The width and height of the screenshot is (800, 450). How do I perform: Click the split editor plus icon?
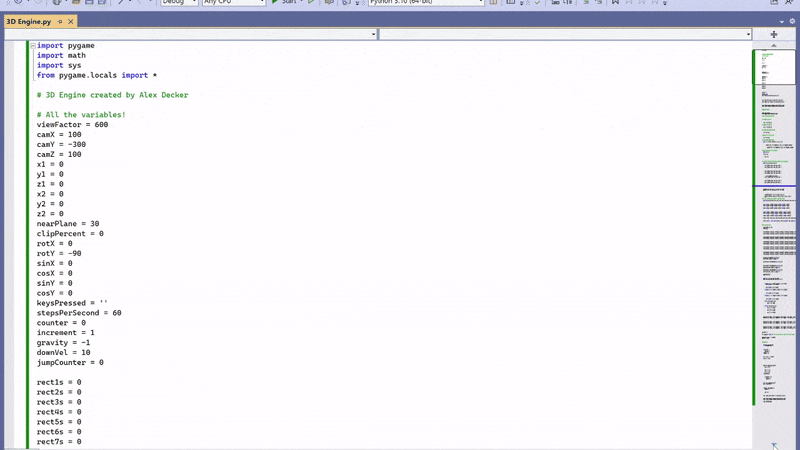click(773, 34)
